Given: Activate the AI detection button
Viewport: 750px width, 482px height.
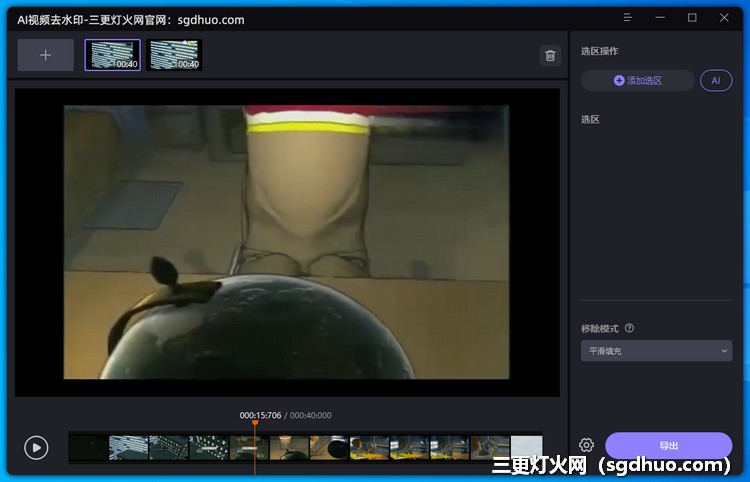Looking at the screenshot, I should [x=716, y=80].
